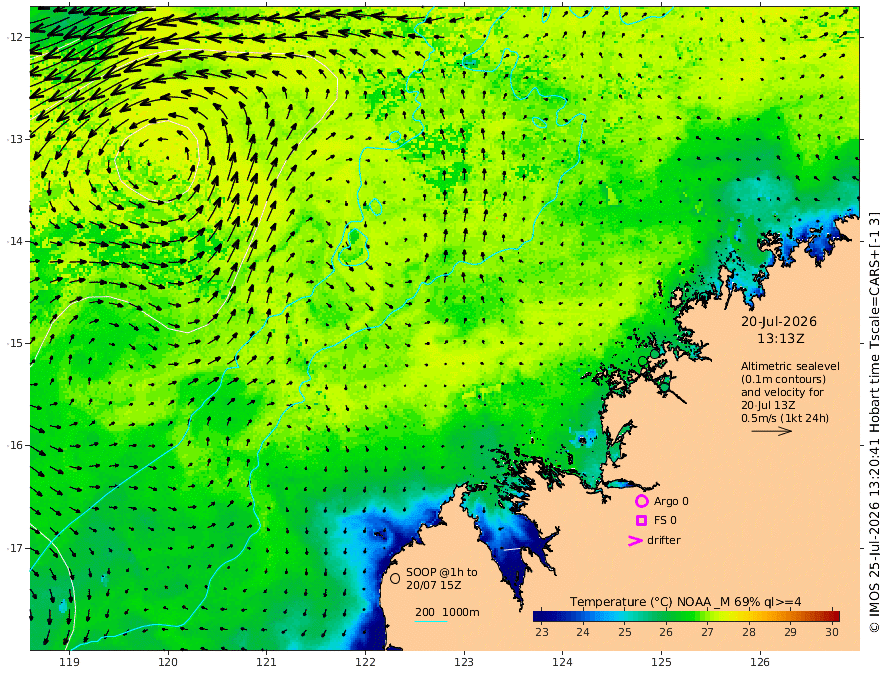Click the 'drifter' legend label
Screen dimensions: 880x680
(x=664, y=540)
